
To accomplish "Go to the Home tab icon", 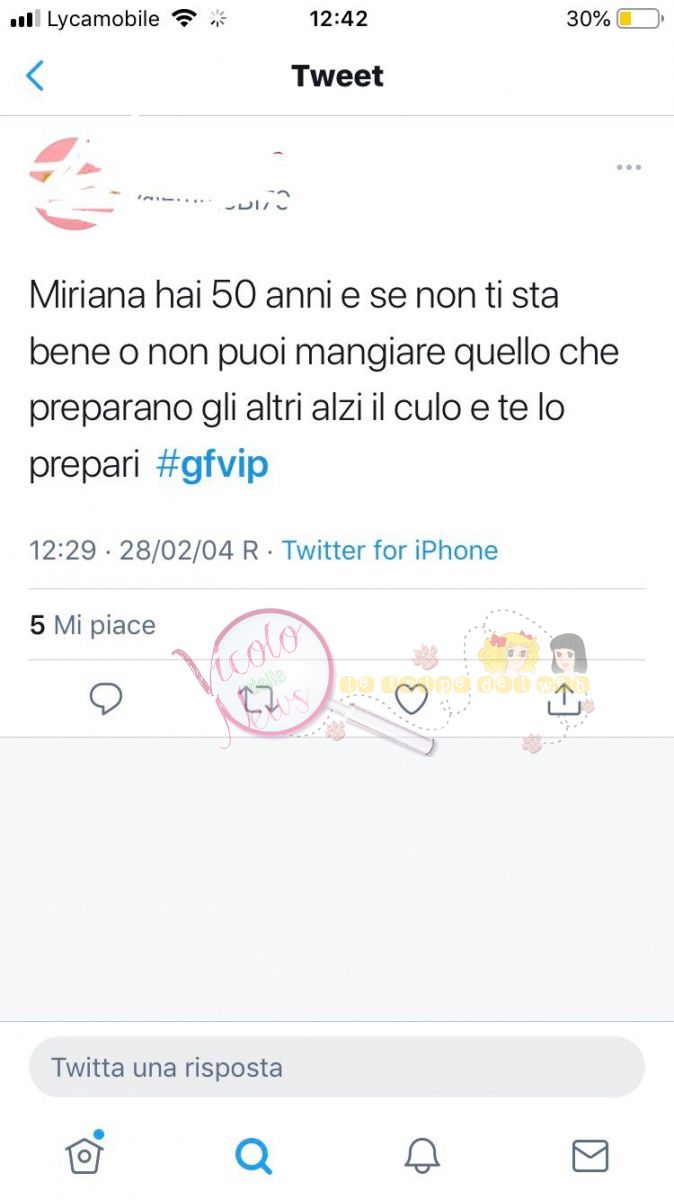I will 85,1154.
